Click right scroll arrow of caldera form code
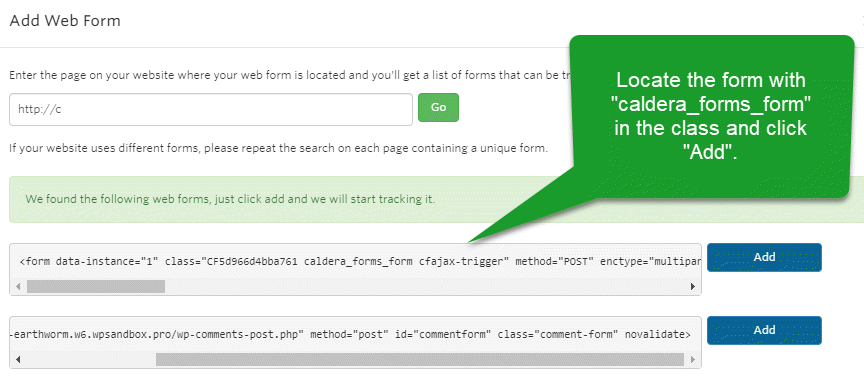 point(693,286)
